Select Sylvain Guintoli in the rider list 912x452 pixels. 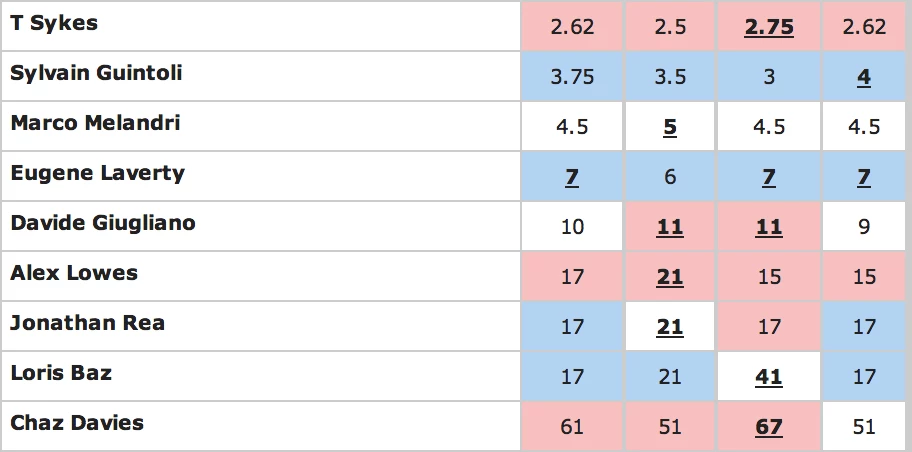pos(96,73)
